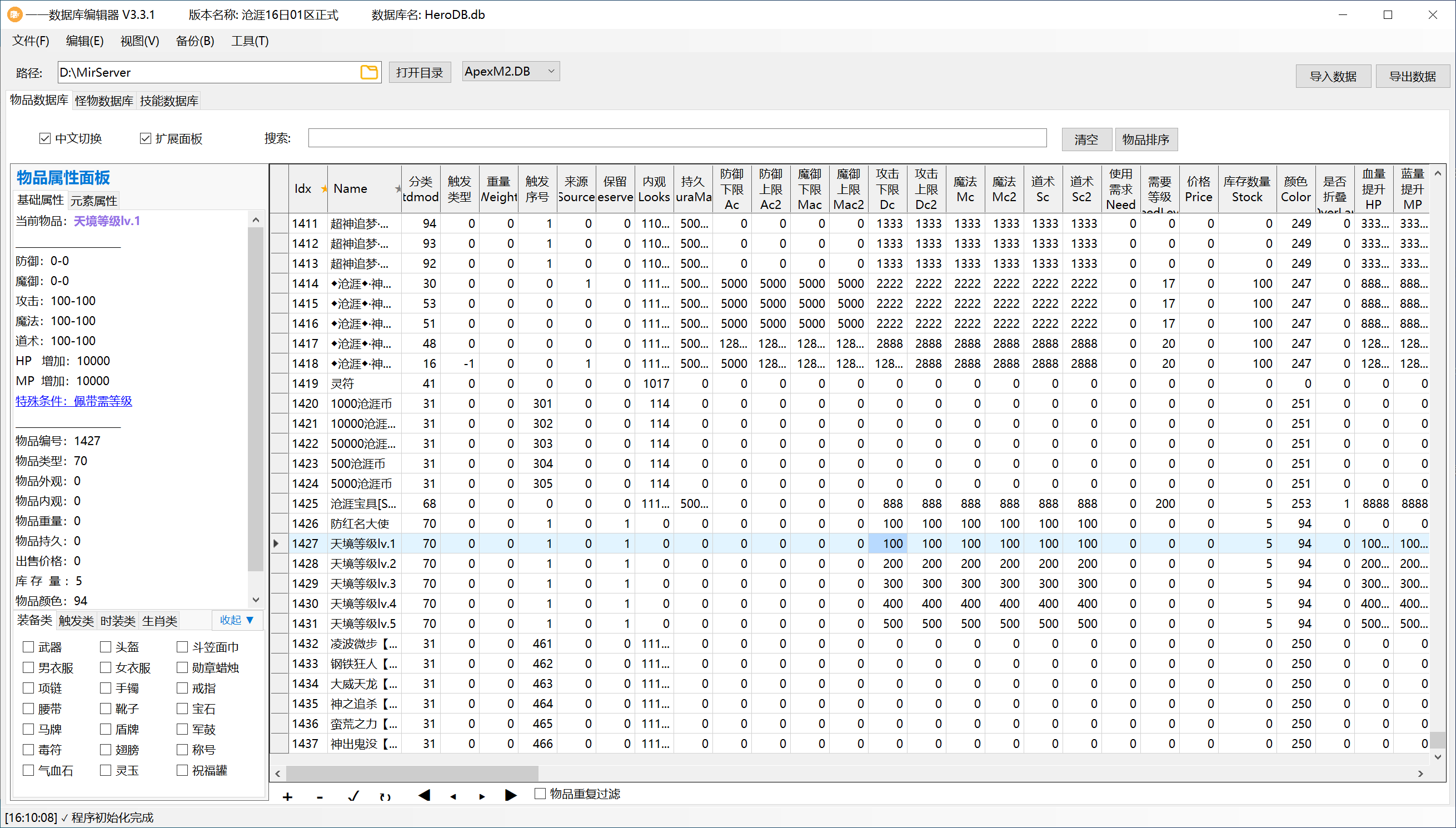Open the 编辑(E) menu

coord(84,41)
